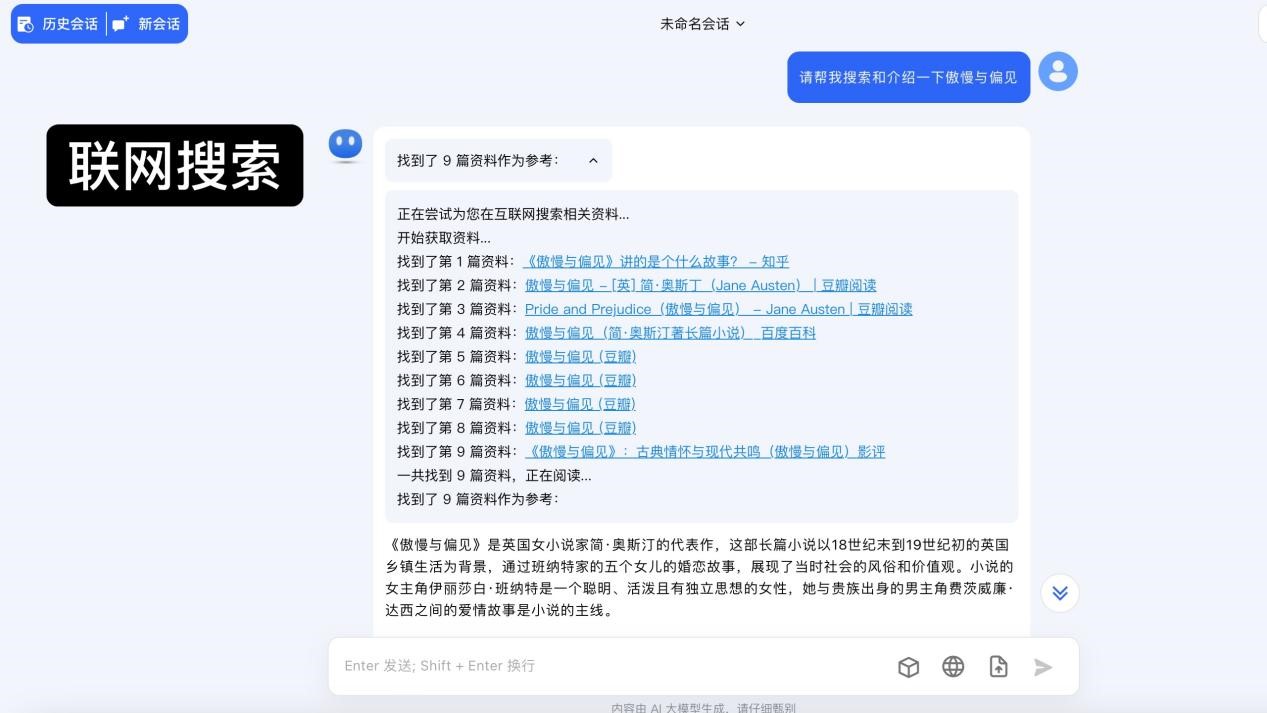This screenshot has width=1267, height=713.
Task: Click the user message bubble 请帮我搜索和介绍
Action: (908, 77)
